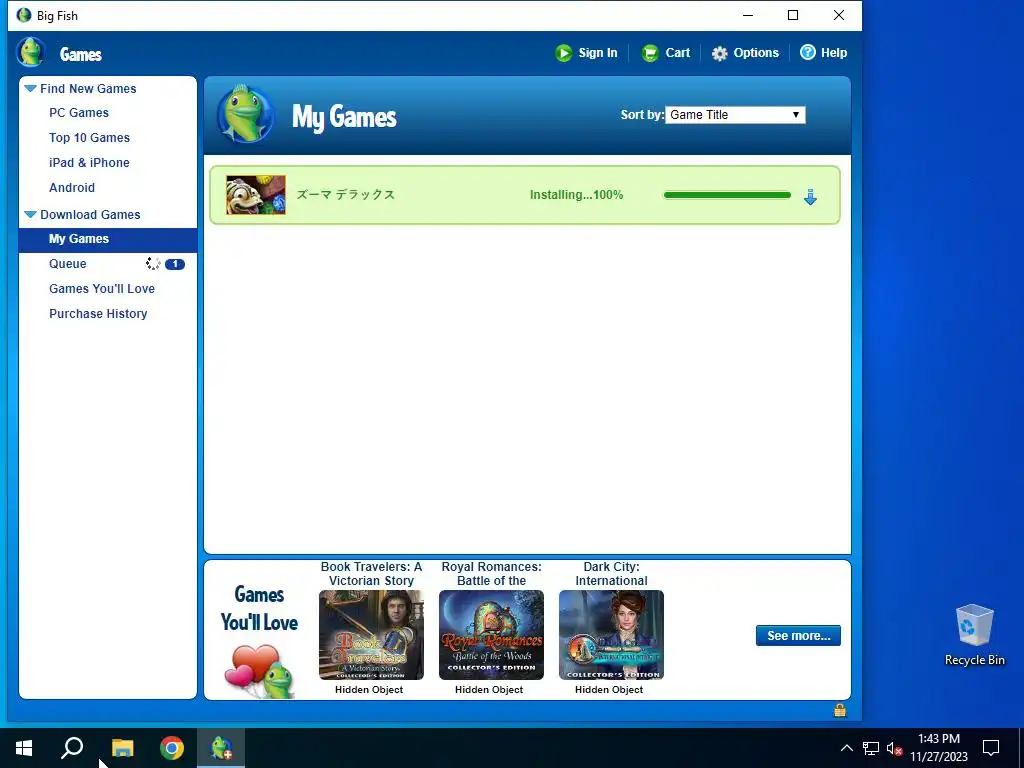Click the Options gear icon

719,53
